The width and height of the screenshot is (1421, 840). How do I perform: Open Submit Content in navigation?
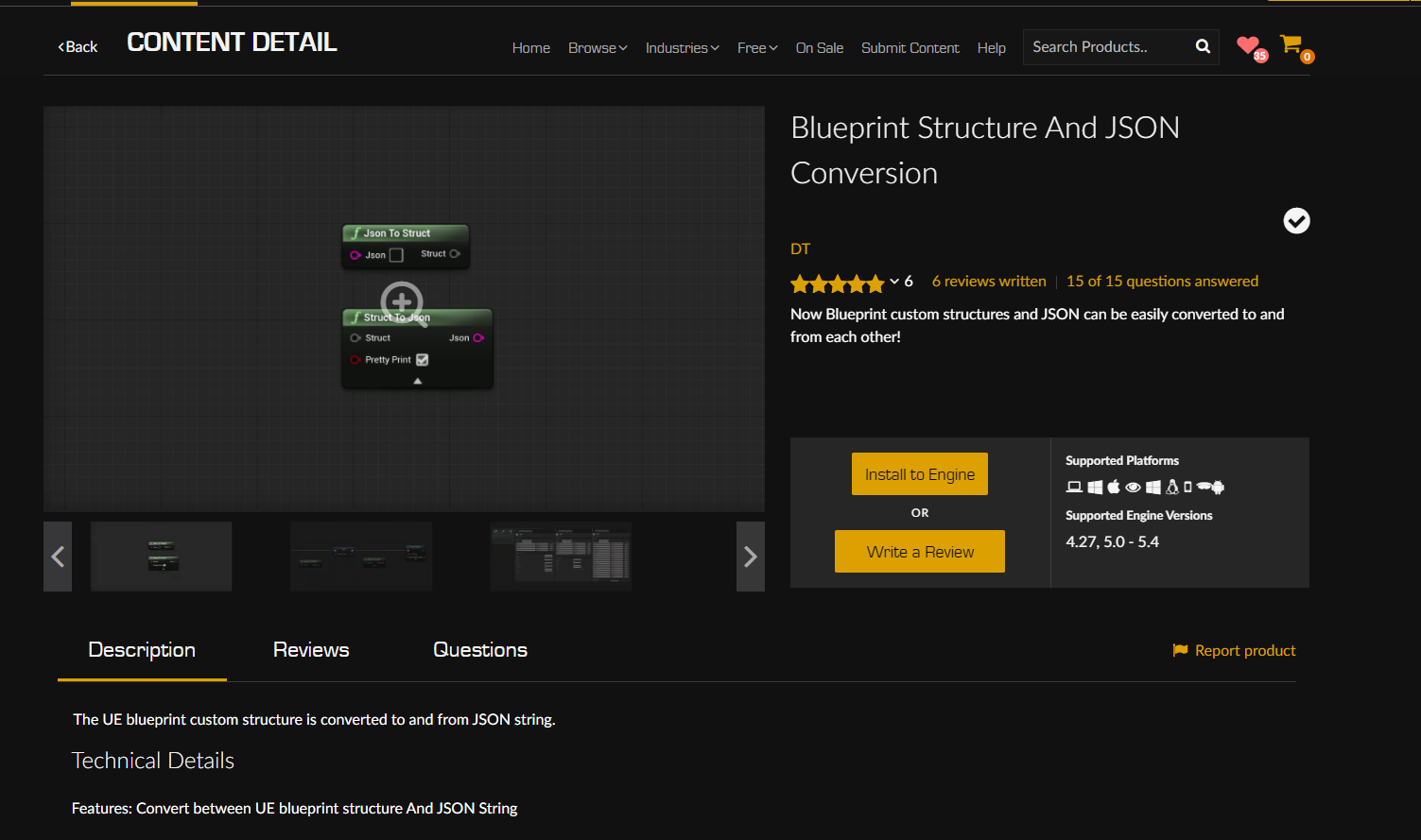pyautogui.click(x=910, y=48)
